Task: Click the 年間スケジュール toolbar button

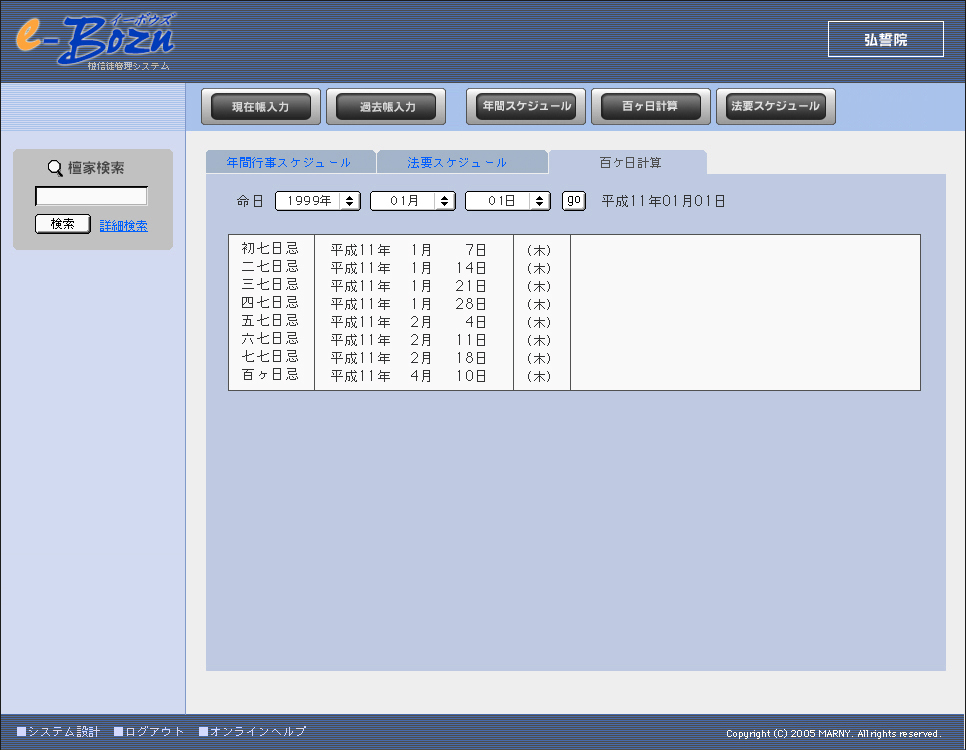Action: [x=526, y=106]
